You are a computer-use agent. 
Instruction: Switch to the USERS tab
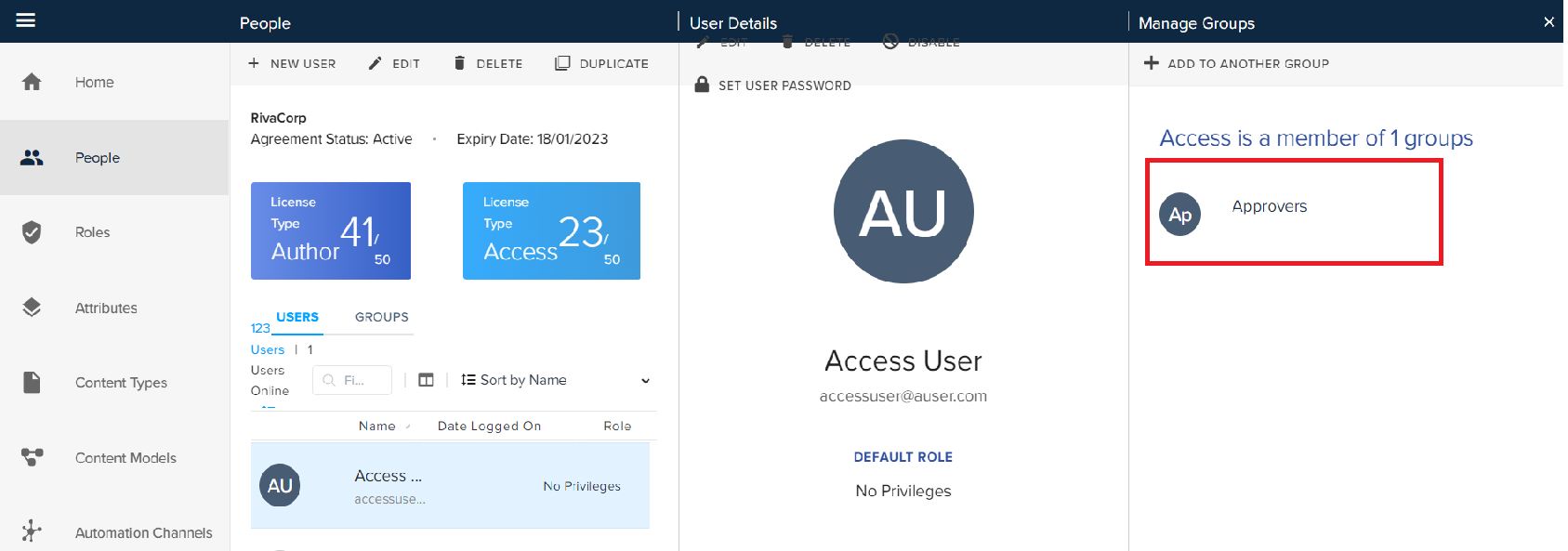[x=297, y=317]
